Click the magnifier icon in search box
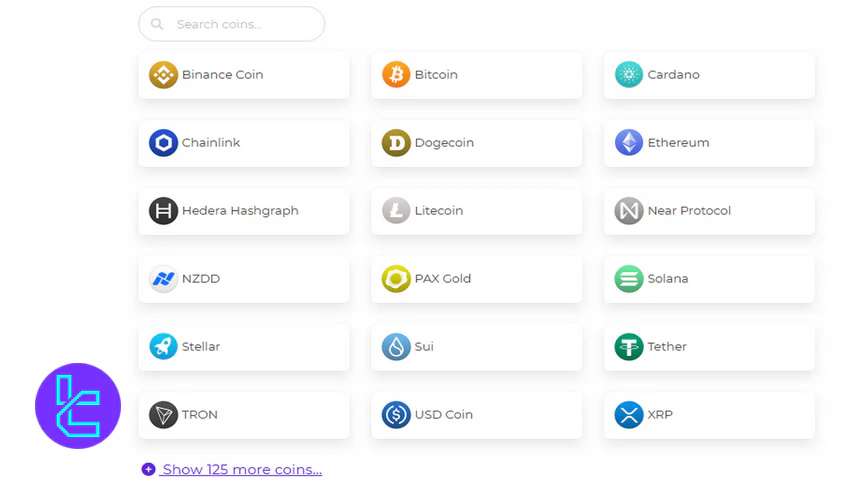 tap(157, 24)
